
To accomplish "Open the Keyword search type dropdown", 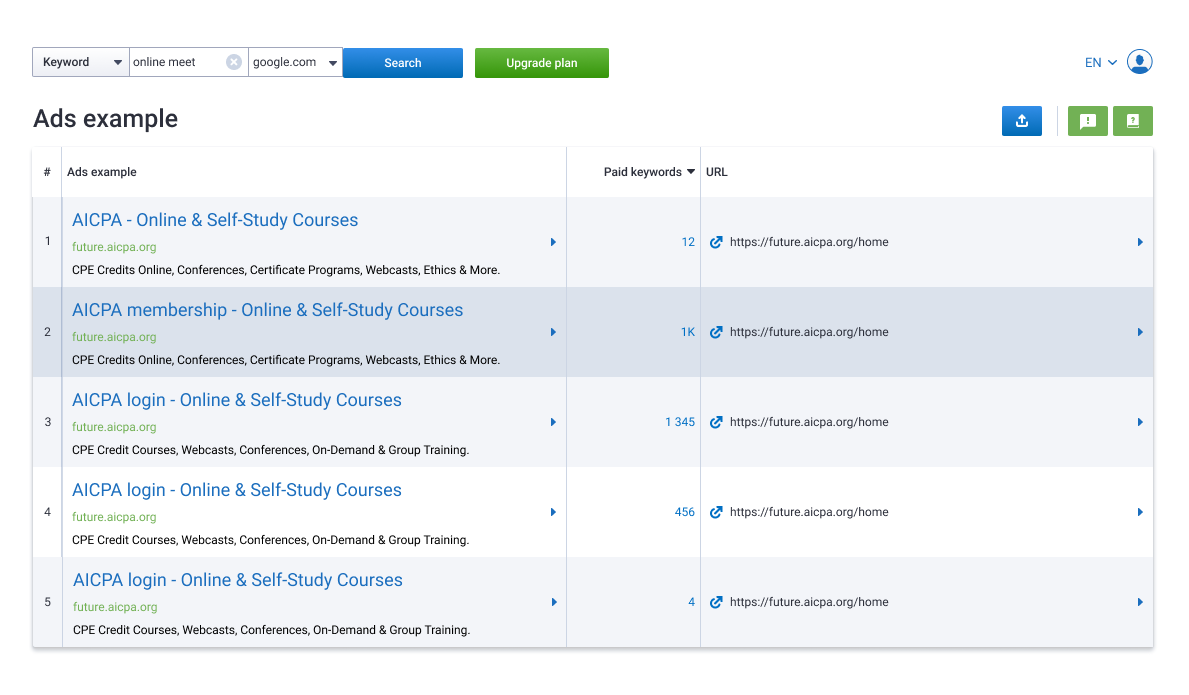I will (81, 62).
